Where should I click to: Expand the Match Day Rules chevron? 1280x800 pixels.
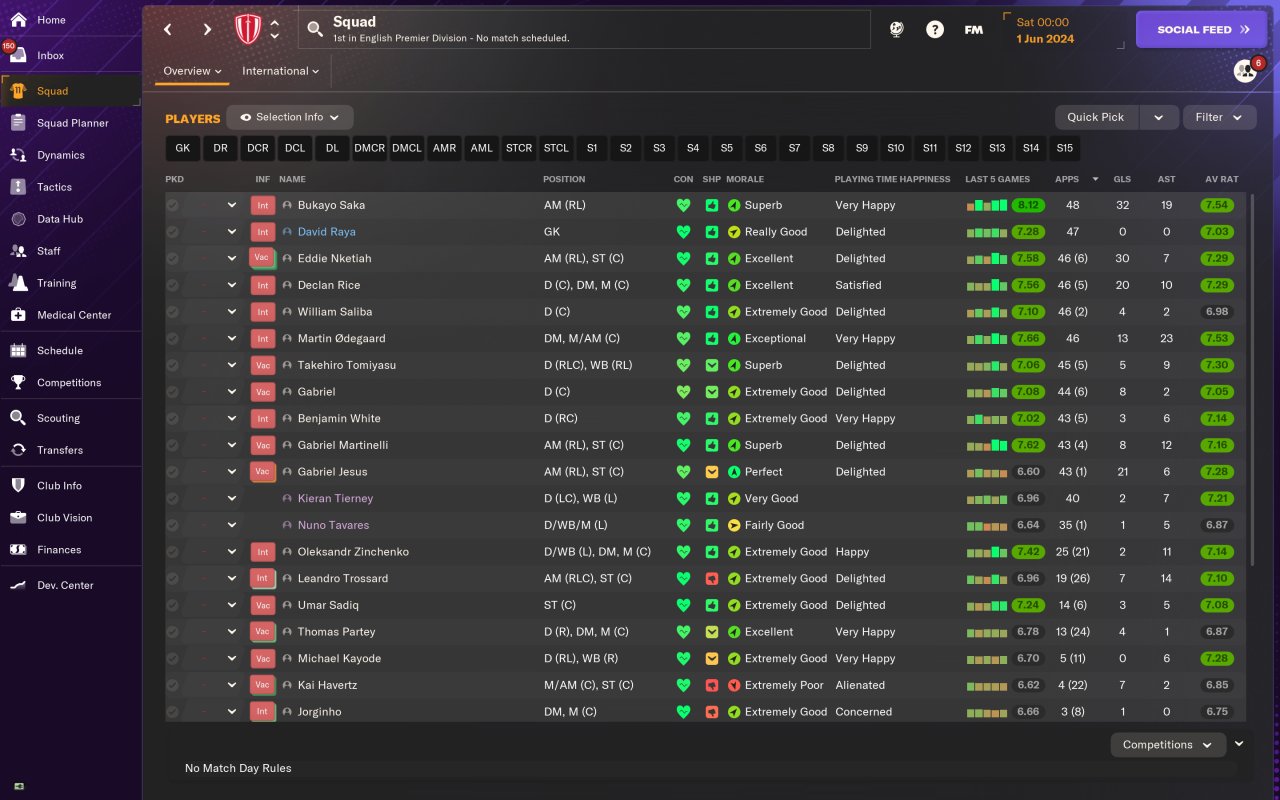pos(1239,744)
